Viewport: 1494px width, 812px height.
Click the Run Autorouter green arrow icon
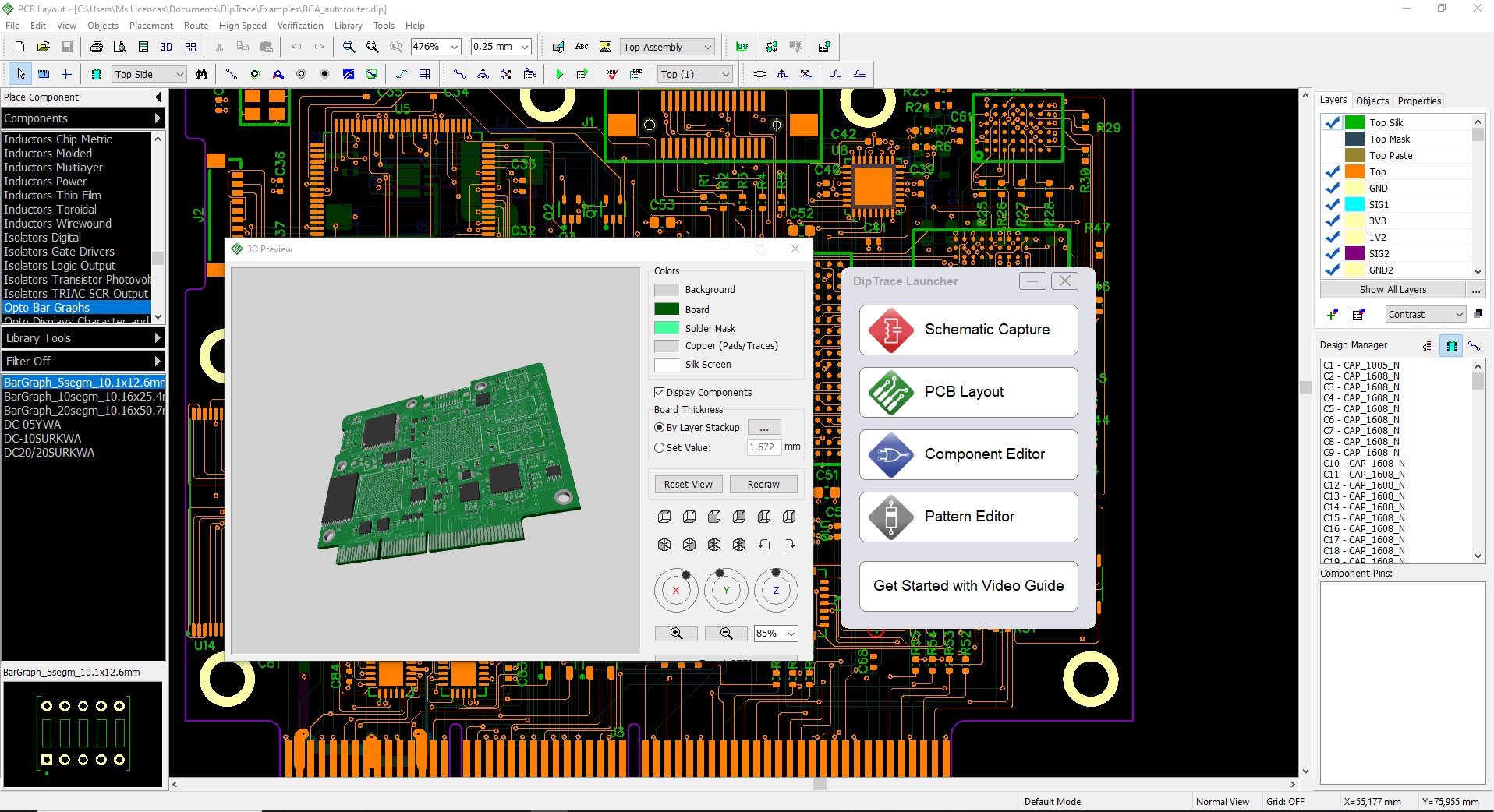[x=561, y=74]
